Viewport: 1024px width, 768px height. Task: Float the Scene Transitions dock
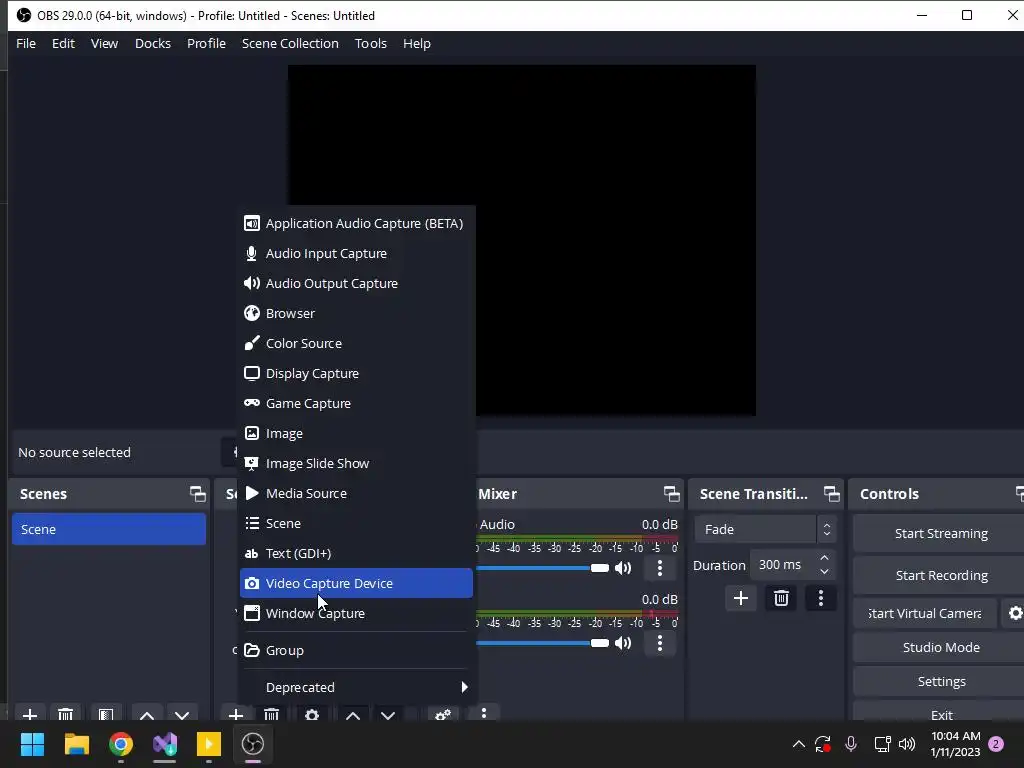coord(831,494)
